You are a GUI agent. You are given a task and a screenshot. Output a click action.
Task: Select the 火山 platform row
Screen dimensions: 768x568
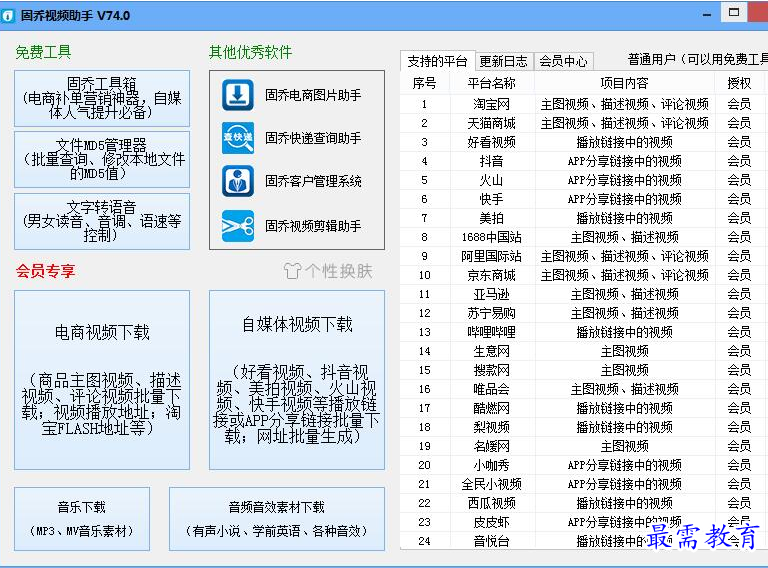(x=583, y=180)
